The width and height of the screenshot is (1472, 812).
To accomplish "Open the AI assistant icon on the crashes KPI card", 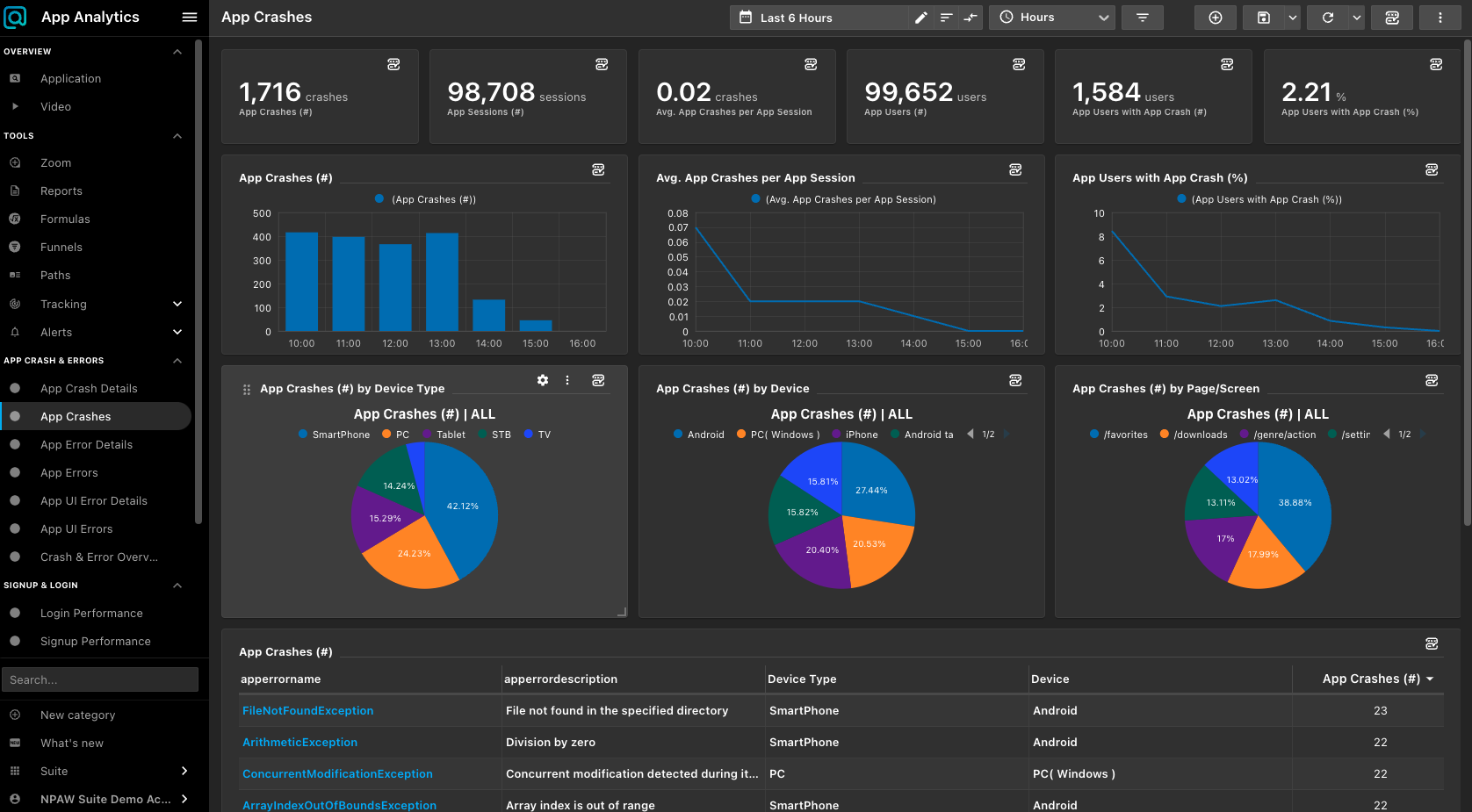I will 393,64.
